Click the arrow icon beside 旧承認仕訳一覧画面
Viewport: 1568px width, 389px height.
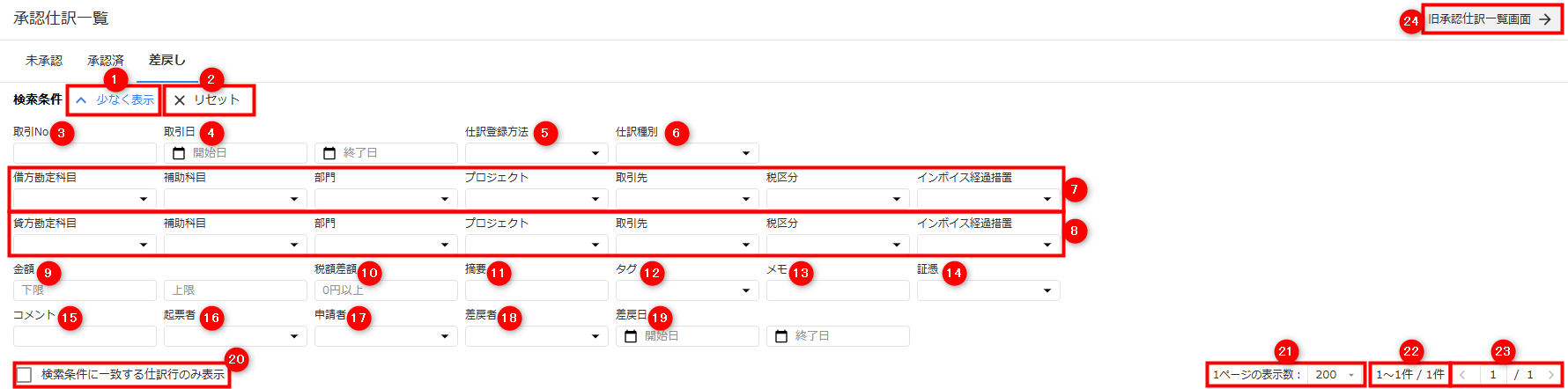pyautogui.click(x=1544, y=19)
